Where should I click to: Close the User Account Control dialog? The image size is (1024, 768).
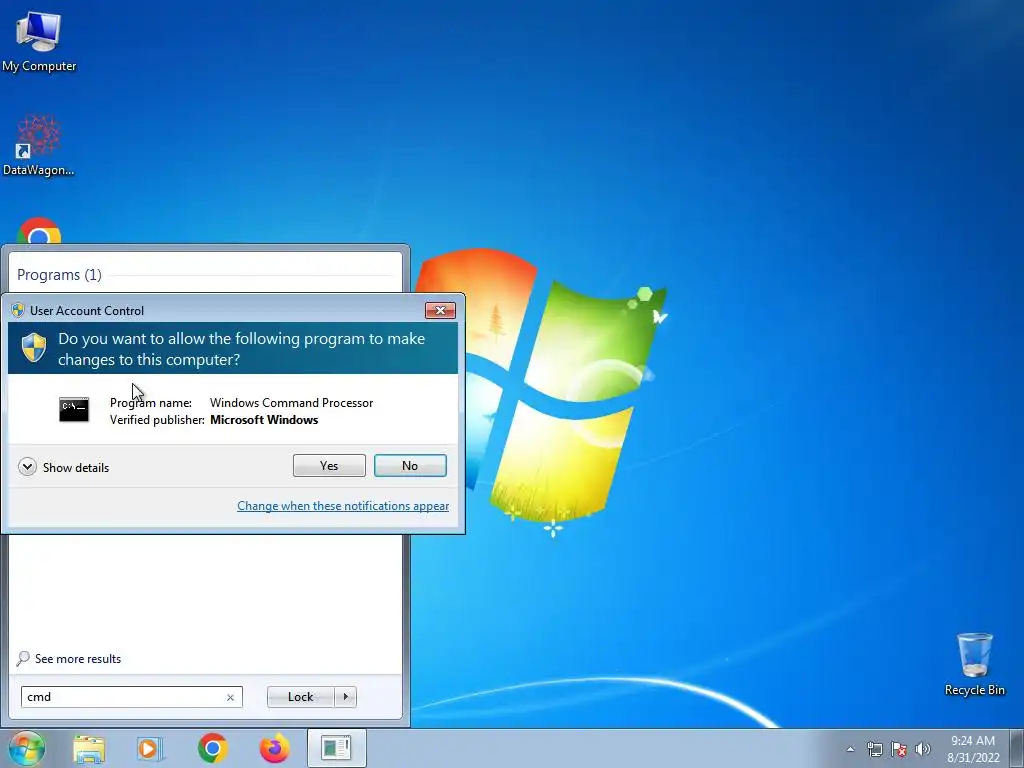[x=440, y=310]
